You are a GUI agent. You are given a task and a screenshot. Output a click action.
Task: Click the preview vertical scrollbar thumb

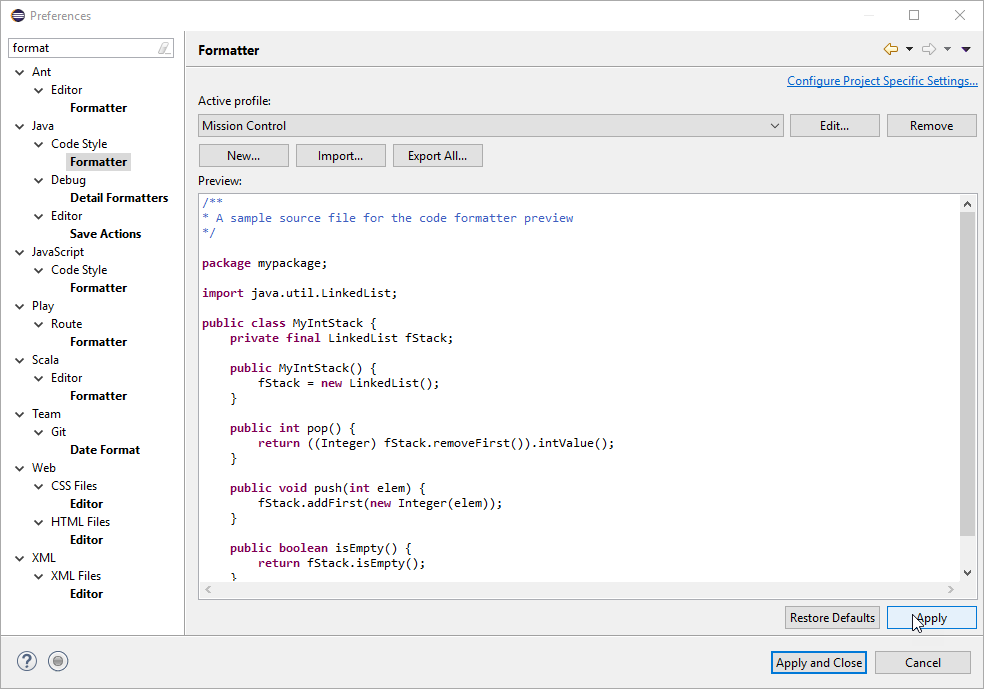point(967,374)
